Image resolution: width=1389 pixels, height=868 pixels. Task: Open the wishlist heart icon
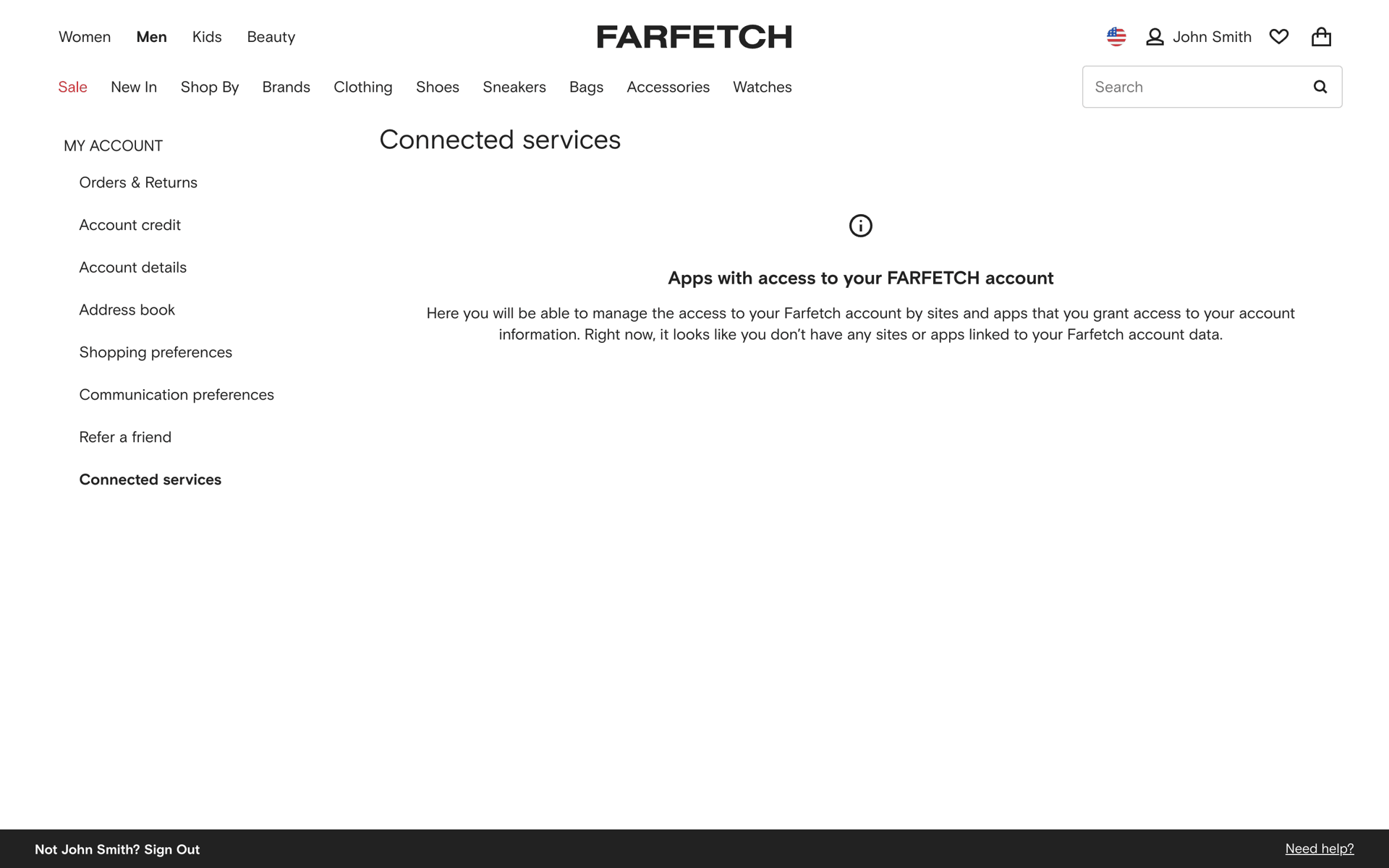(x=1279, y=37)
